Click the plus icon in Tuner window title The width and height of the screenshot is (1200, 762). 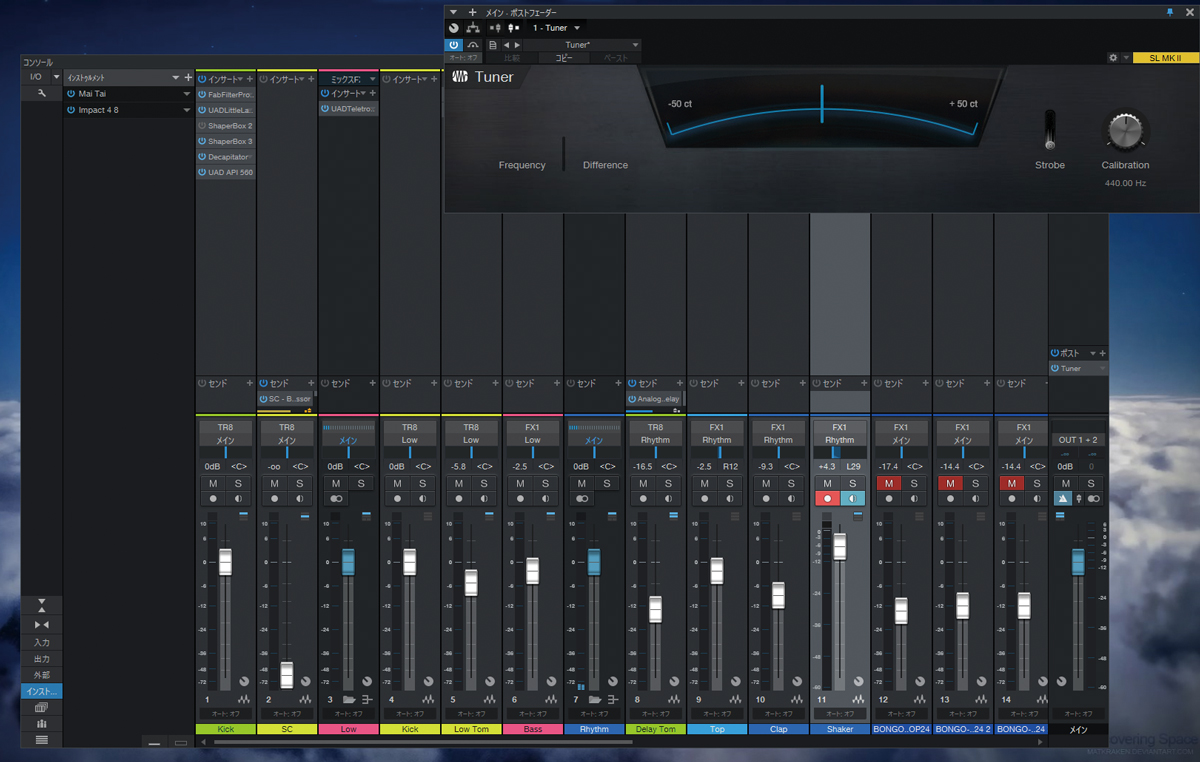coord(472,12)
